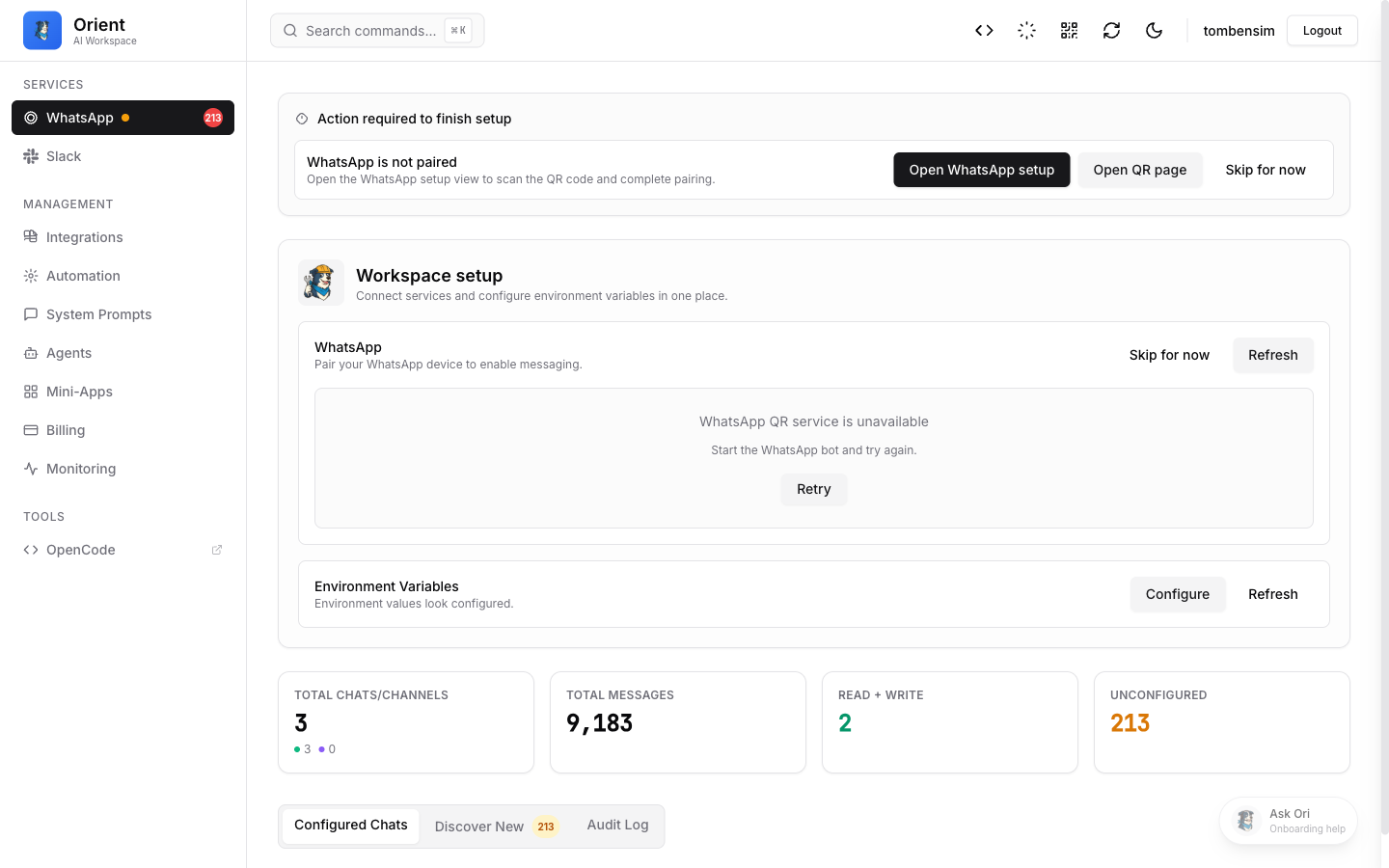Click Configure for Environment Variables

click(x=1177, y=594)
